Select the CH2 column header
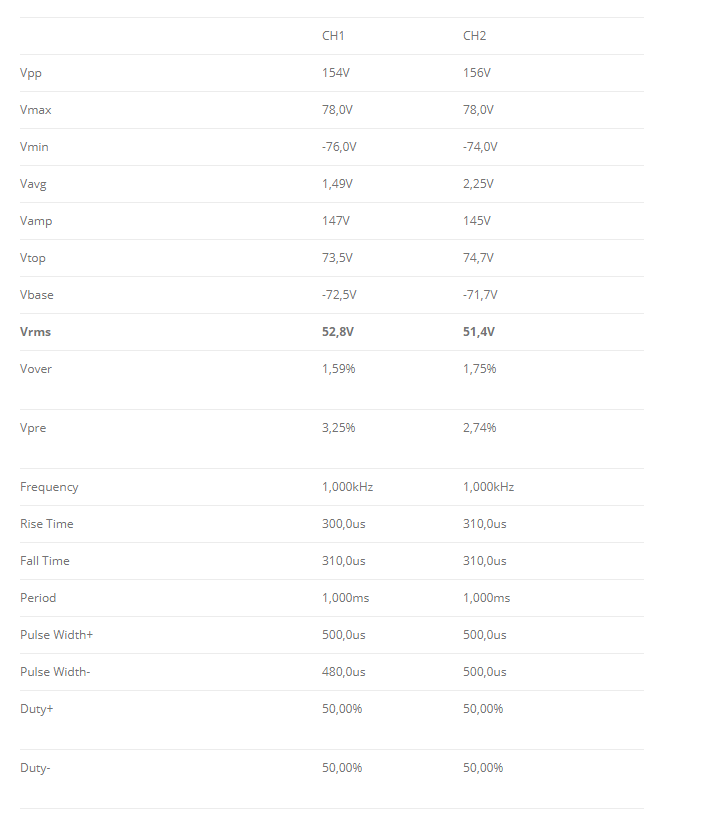Viewport: 712px width, 831px height. (x=474, y=36)
